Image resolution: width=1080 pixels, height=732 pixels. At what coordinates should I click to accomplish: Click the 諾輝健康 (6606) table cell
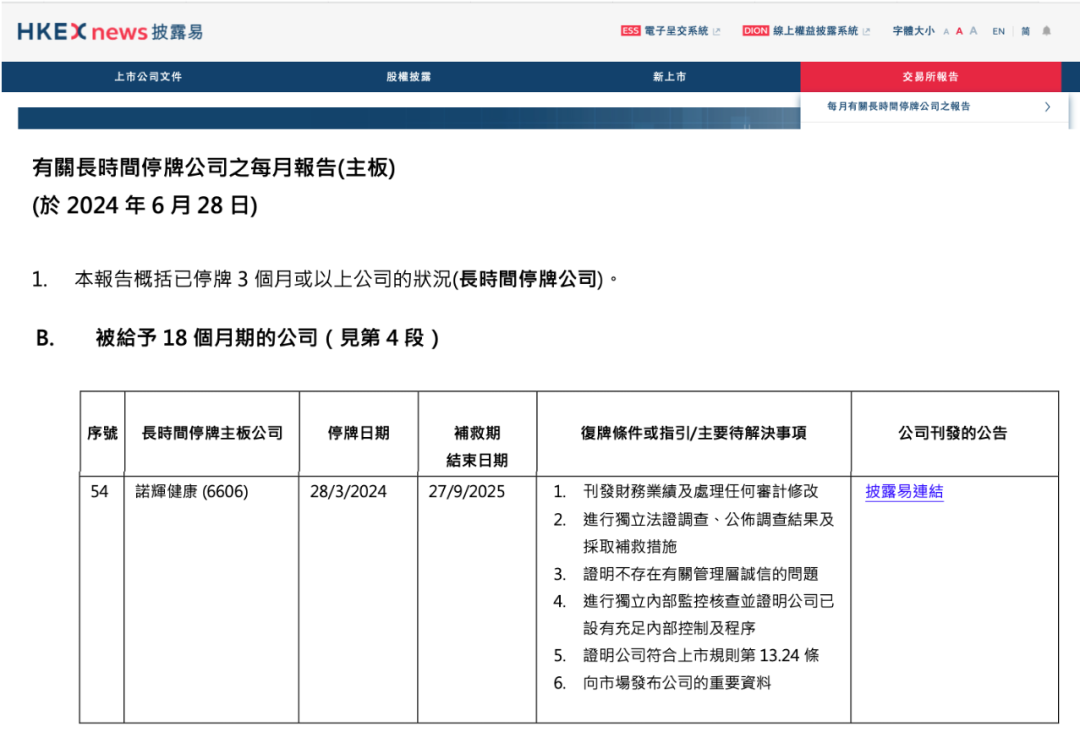coord(192,492)
